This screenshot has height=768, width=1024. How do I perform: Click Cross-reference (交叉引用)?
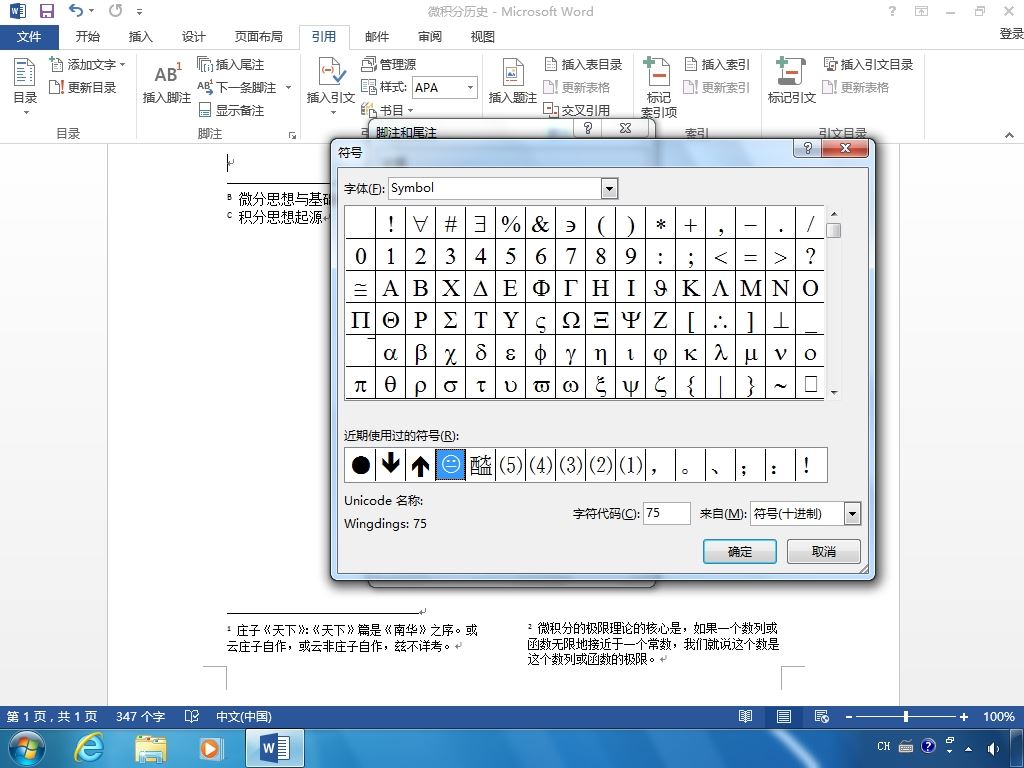(x=577, y=110)
